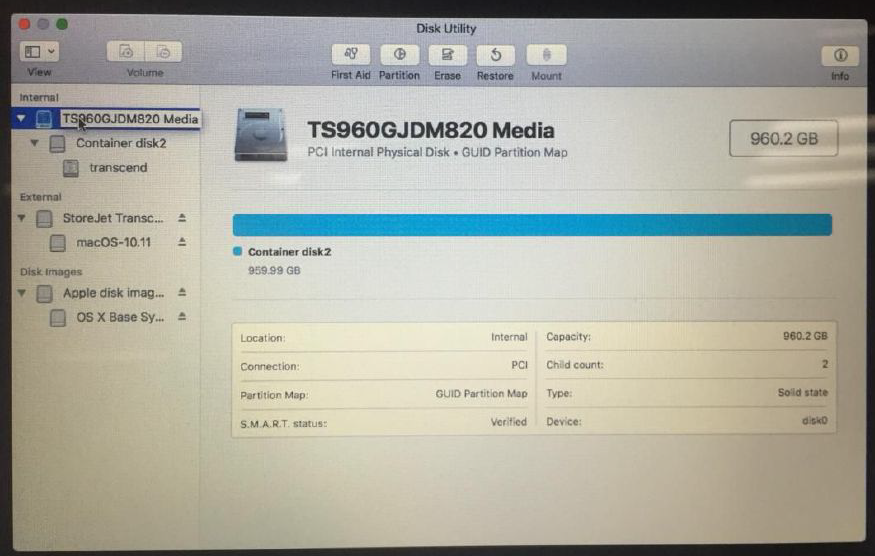Eject the StoreJet Transc... drive
This screenshot has width=875, height=556.
pos(182,218)
